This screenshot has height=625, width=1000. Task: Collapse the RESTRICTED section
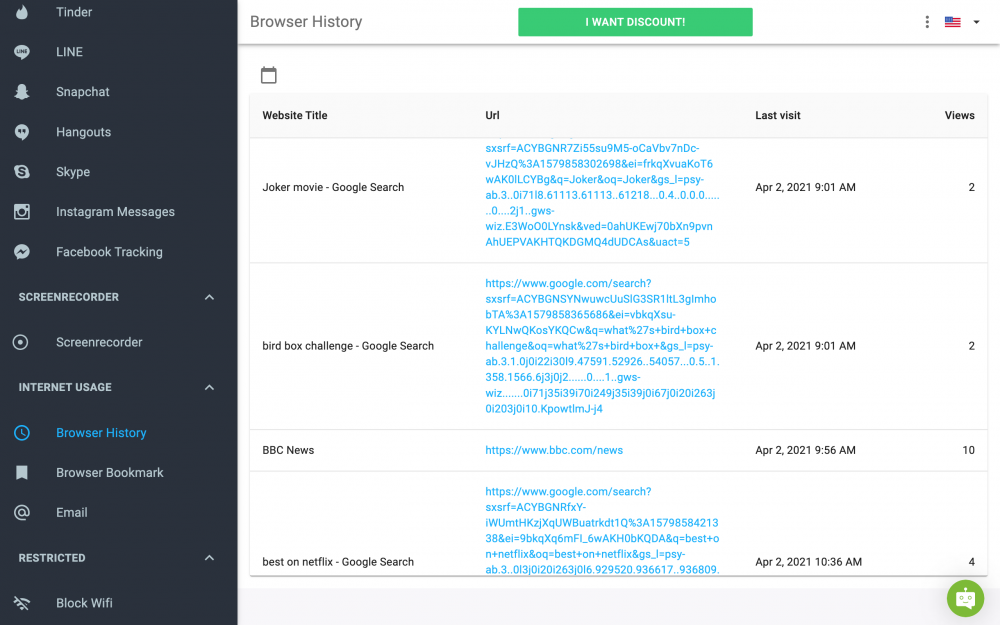(x=209, y=558)
